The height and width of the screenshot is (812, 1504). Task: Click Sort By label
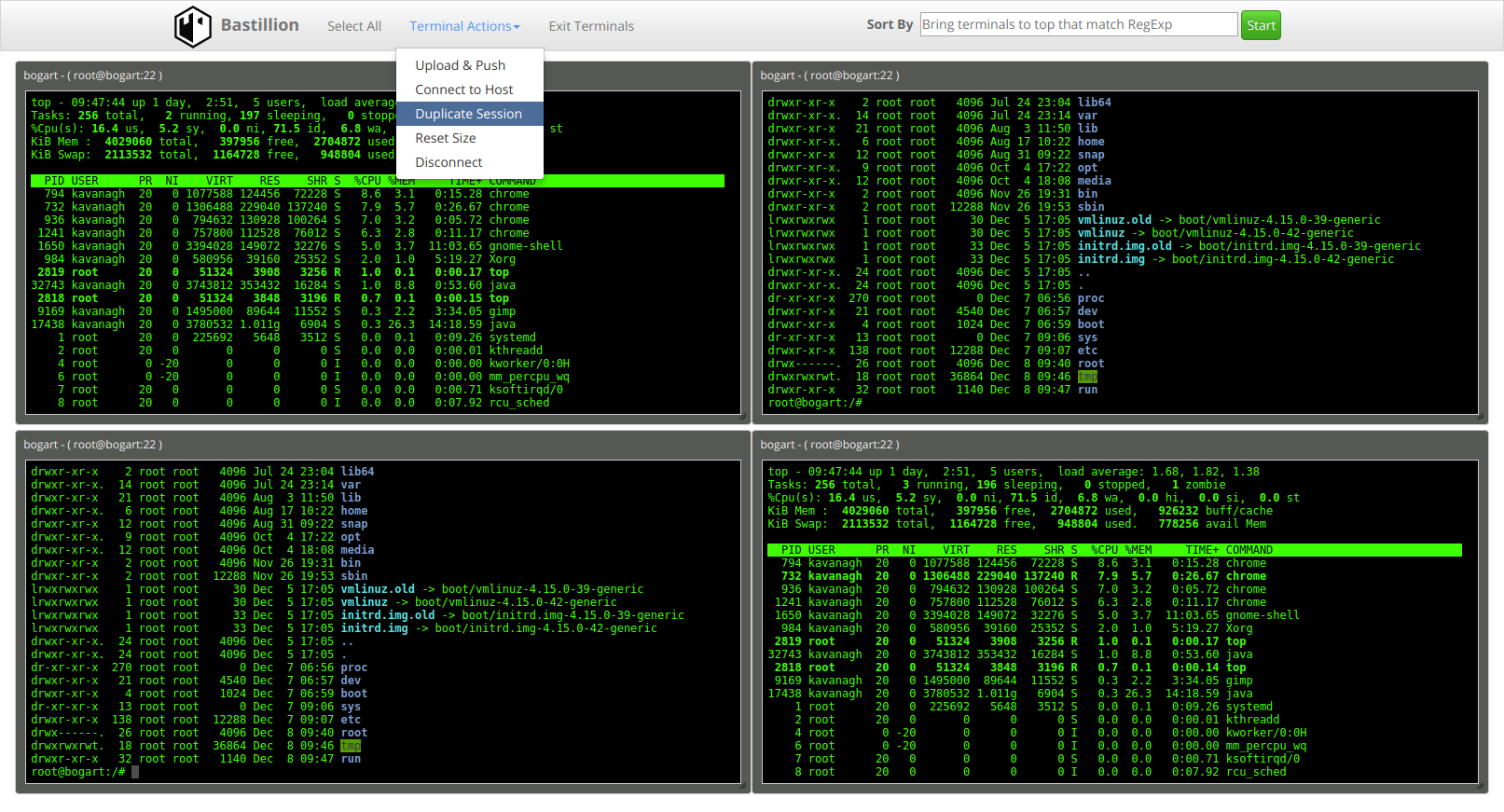click(890, 24)
